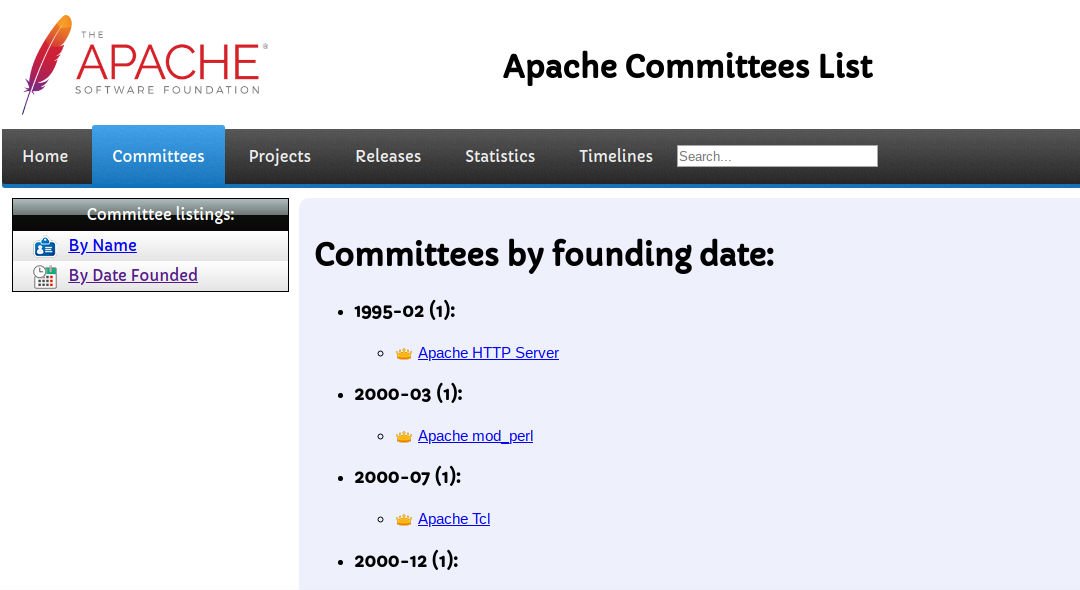The width and height of the screenshot is (1080, 590).
Task: Switch to the Statistics tab
Action: [x=500, y=156]
